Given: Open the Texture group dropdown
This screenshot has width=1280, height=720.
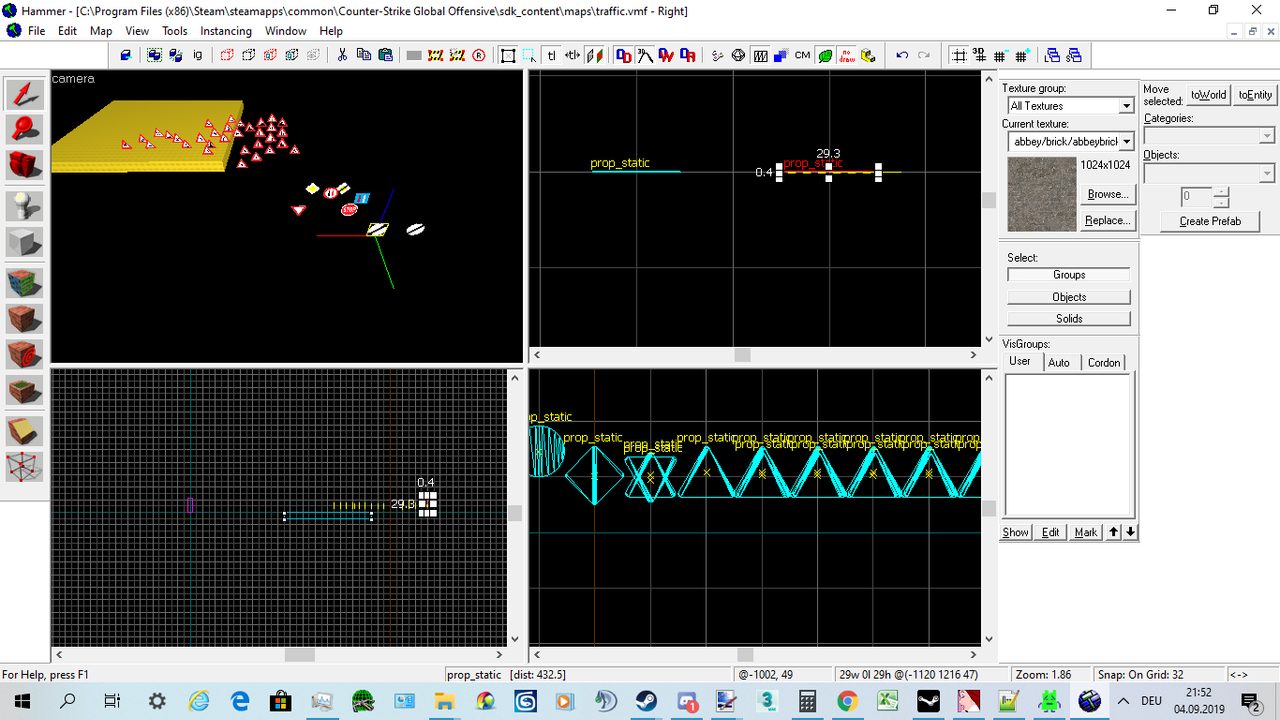Looking at the screenshot, I should [x=1126, y=106].
